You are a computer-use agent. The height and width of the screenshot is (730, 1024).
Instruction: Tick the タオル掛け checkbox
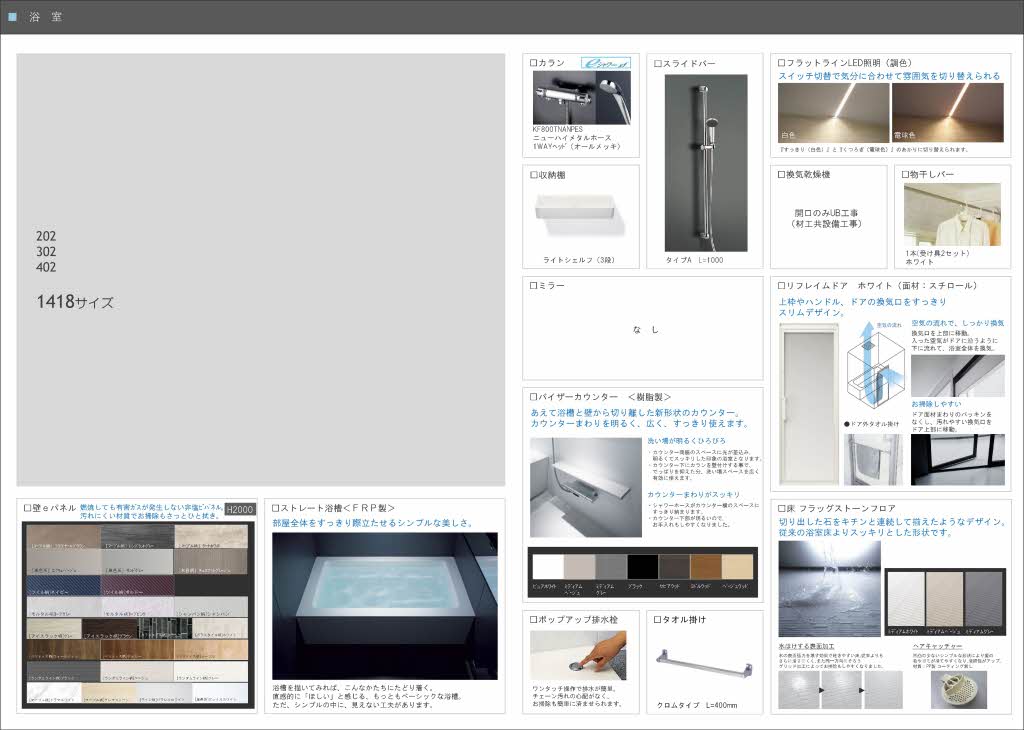pos(659,620)
